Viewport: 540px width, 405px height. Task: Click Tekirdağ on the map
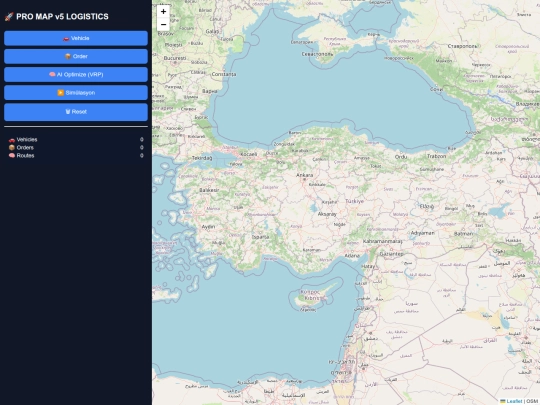click(x=202, y=158)
